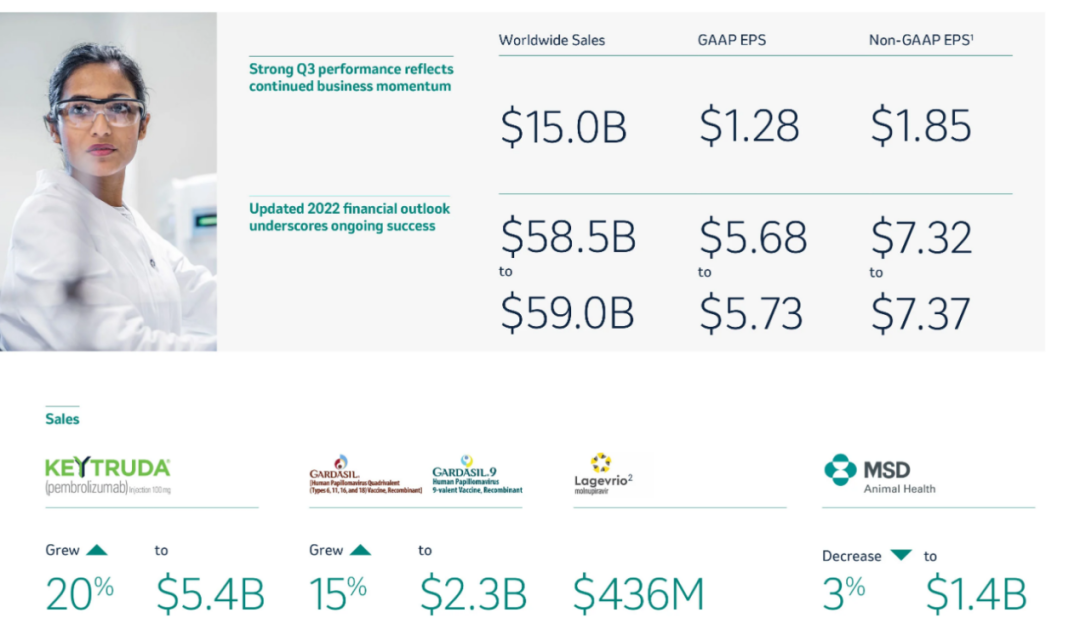Select the $7.32 Non-GAAP outlook value

(921, 237)
